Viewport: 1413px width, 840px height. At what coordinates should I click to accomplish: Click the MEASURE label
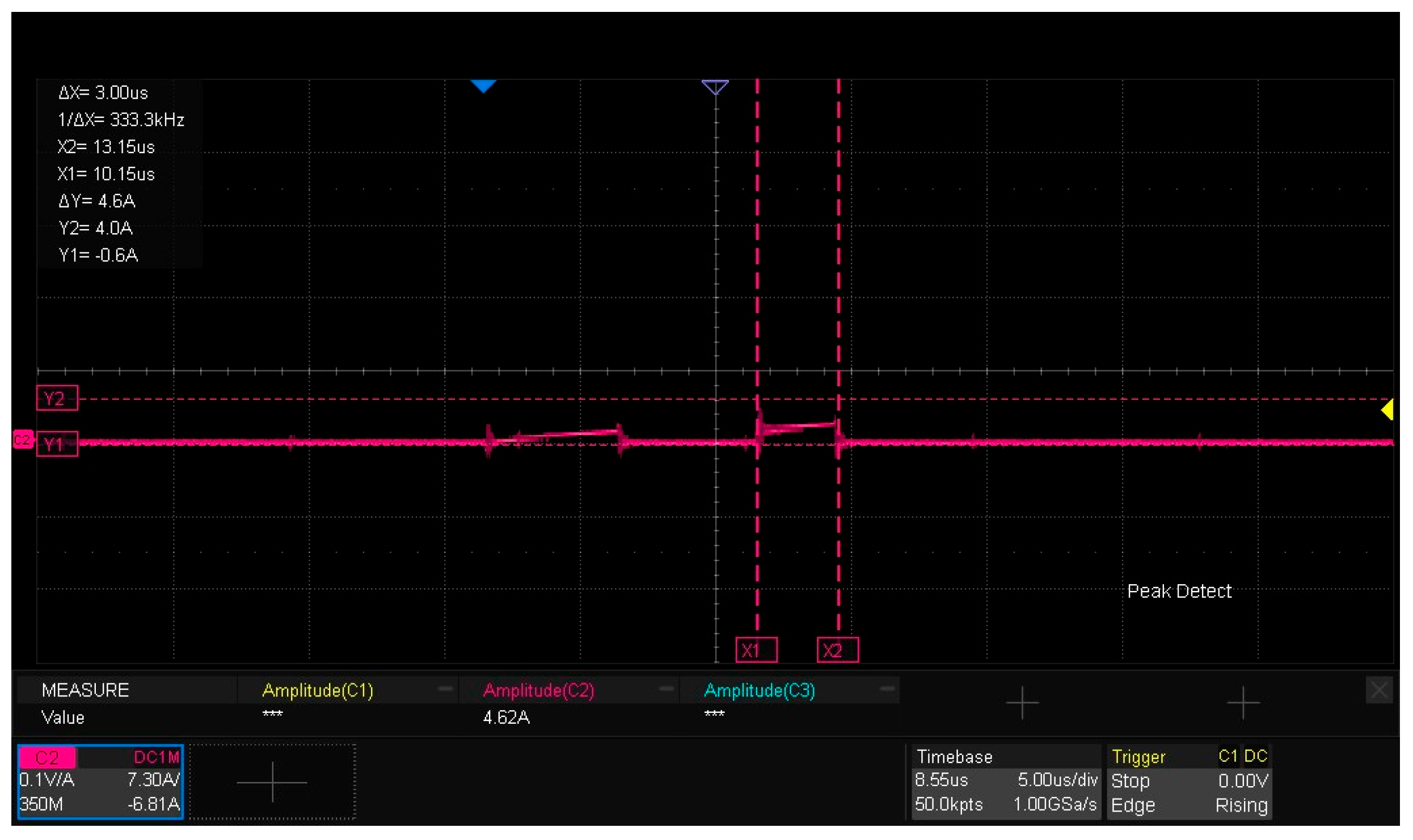coord(85,690)
